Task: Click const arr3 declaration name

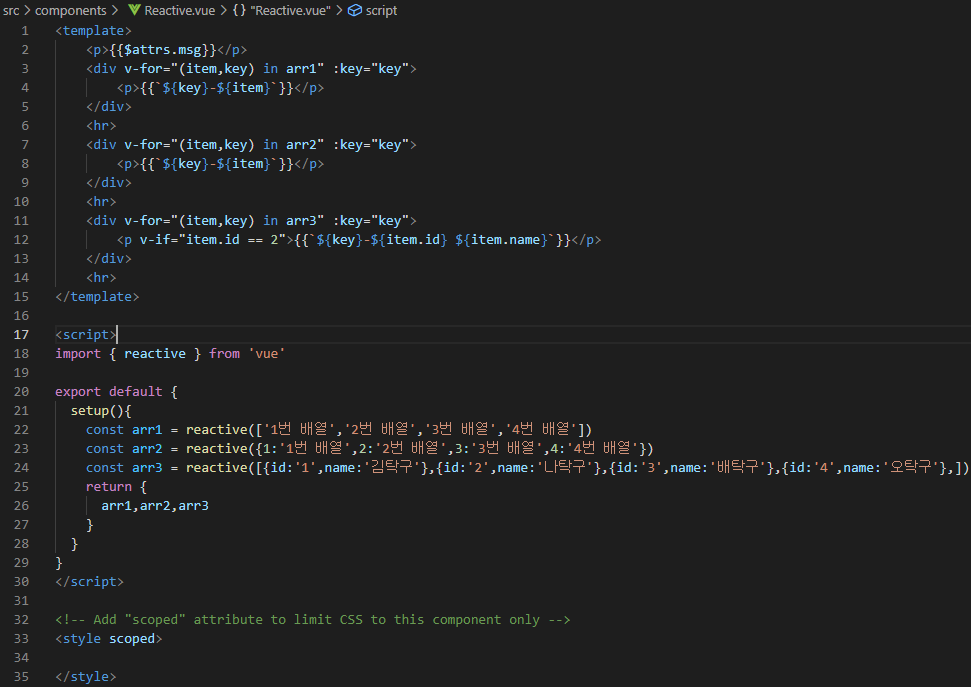Action: click(x=147, y=468)
